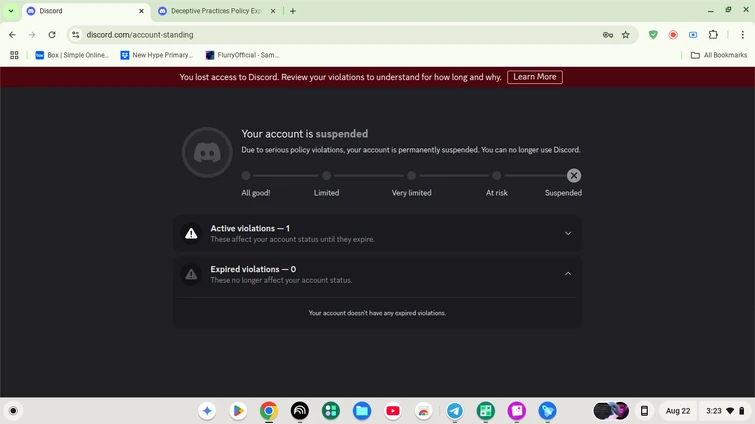Open the apps grid in bookmarks bar

[14, 55]
